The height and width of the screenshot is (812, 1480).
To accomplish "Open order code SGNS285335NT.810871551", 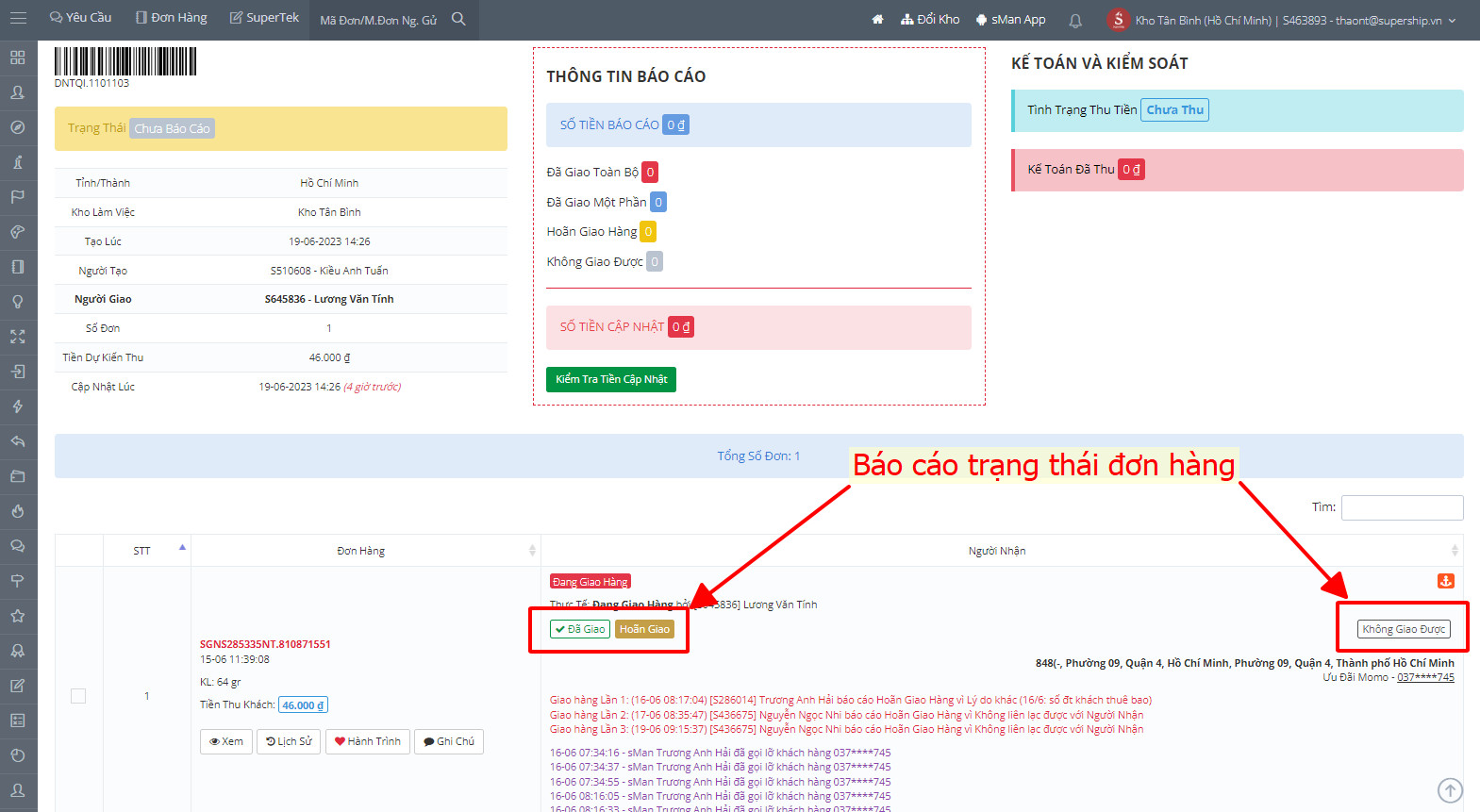I will 265,644.
